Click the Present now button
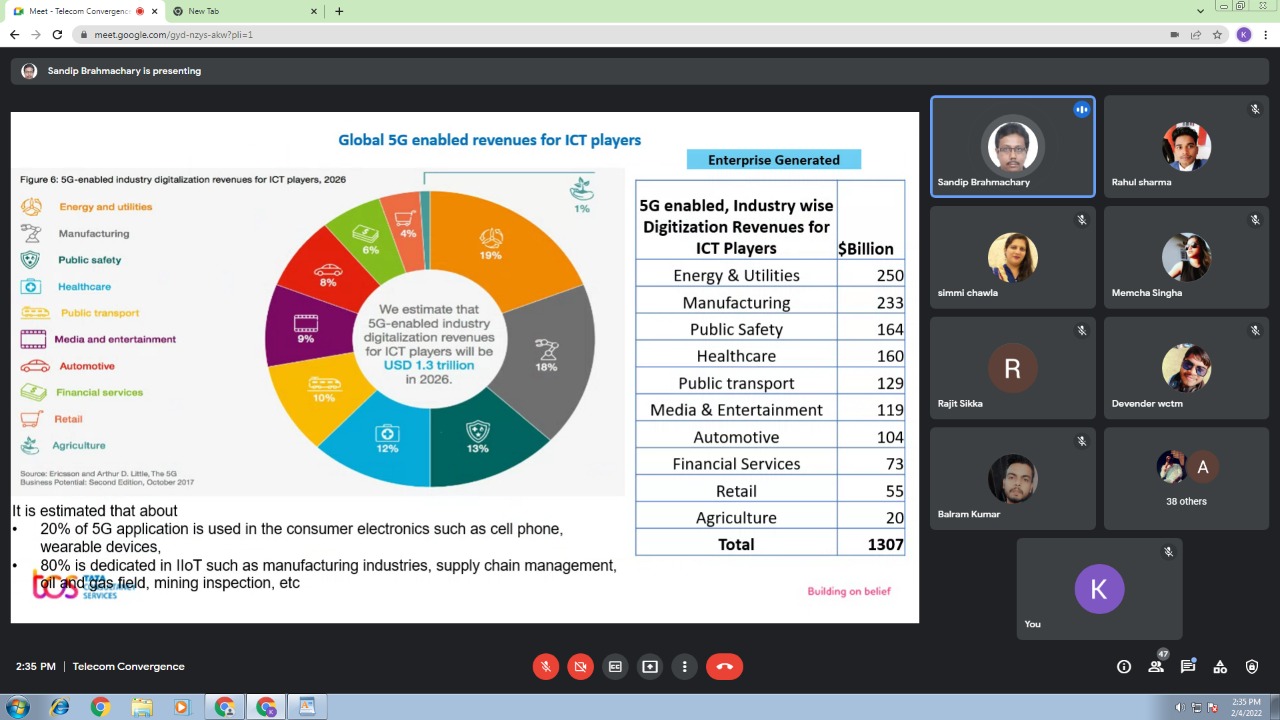 tap(650, 667)
